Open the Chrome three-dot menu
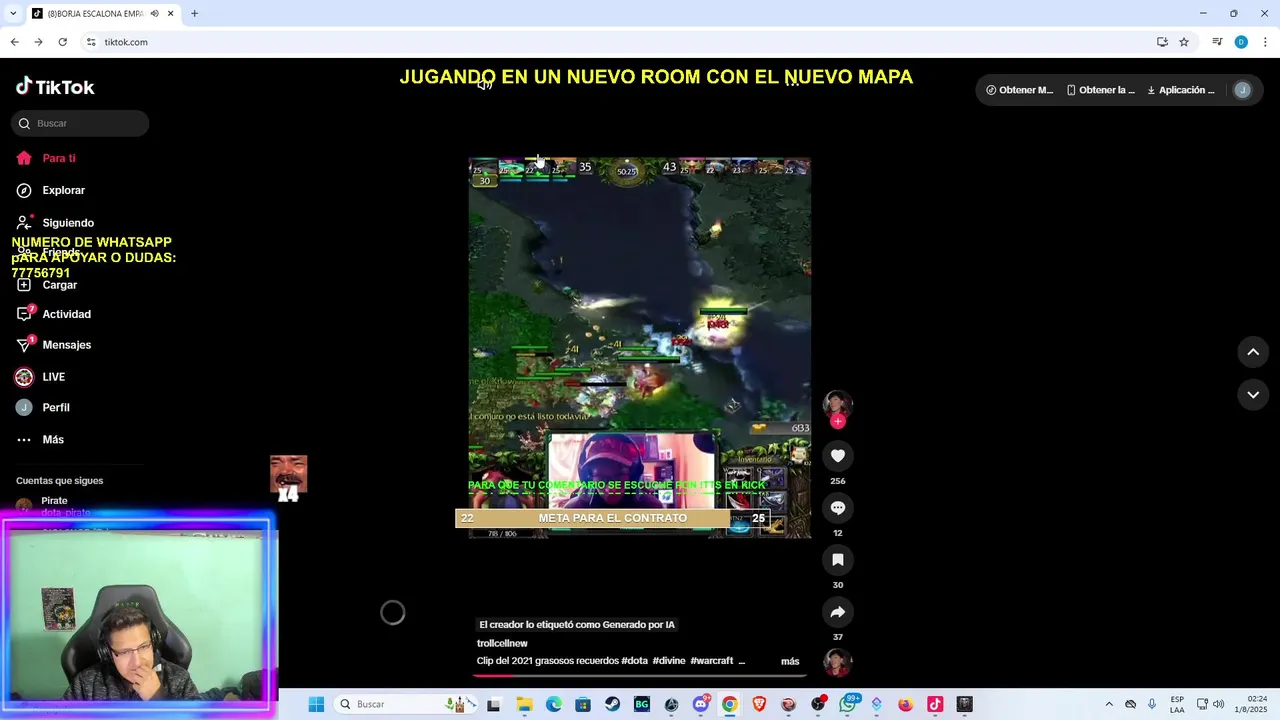 coord(1266,42)
